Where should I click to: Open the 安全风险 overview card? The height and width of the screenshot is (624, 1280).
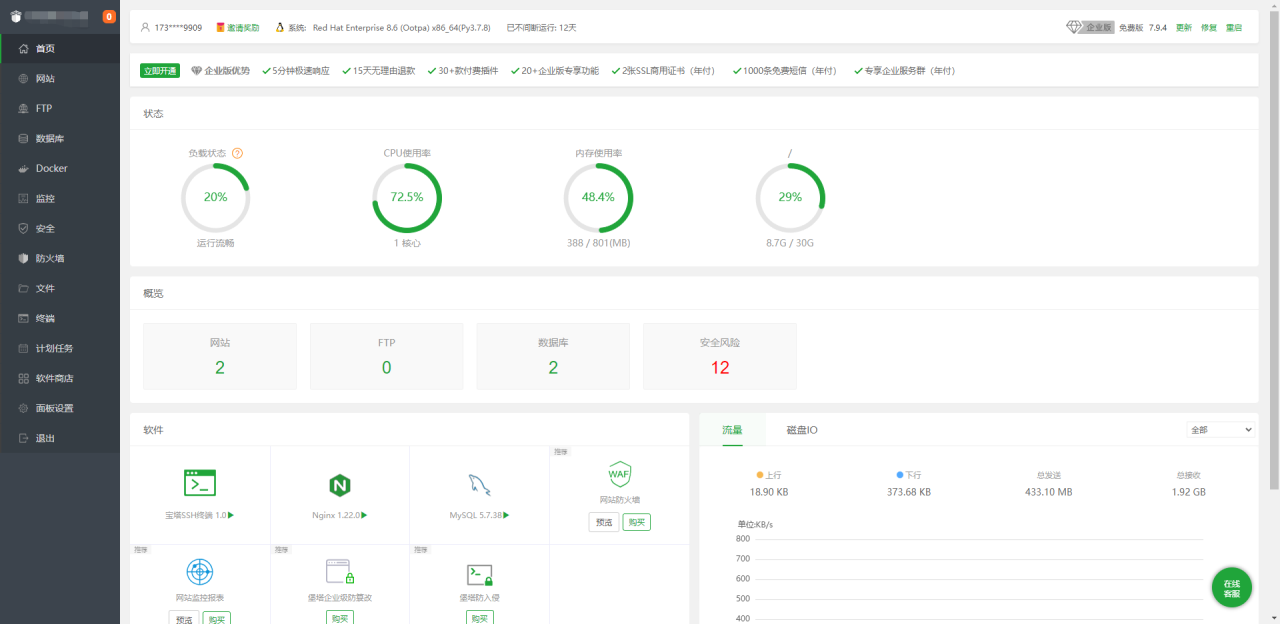(720, 356)
